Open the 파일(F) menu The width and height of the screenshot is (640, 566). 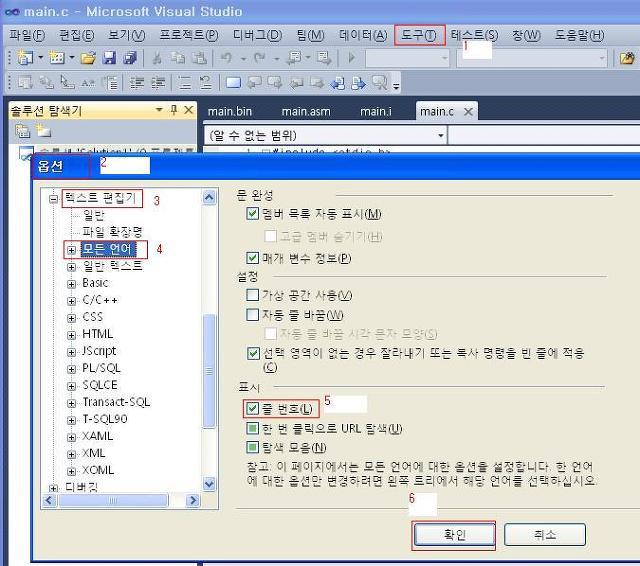(x=27, y=35)
